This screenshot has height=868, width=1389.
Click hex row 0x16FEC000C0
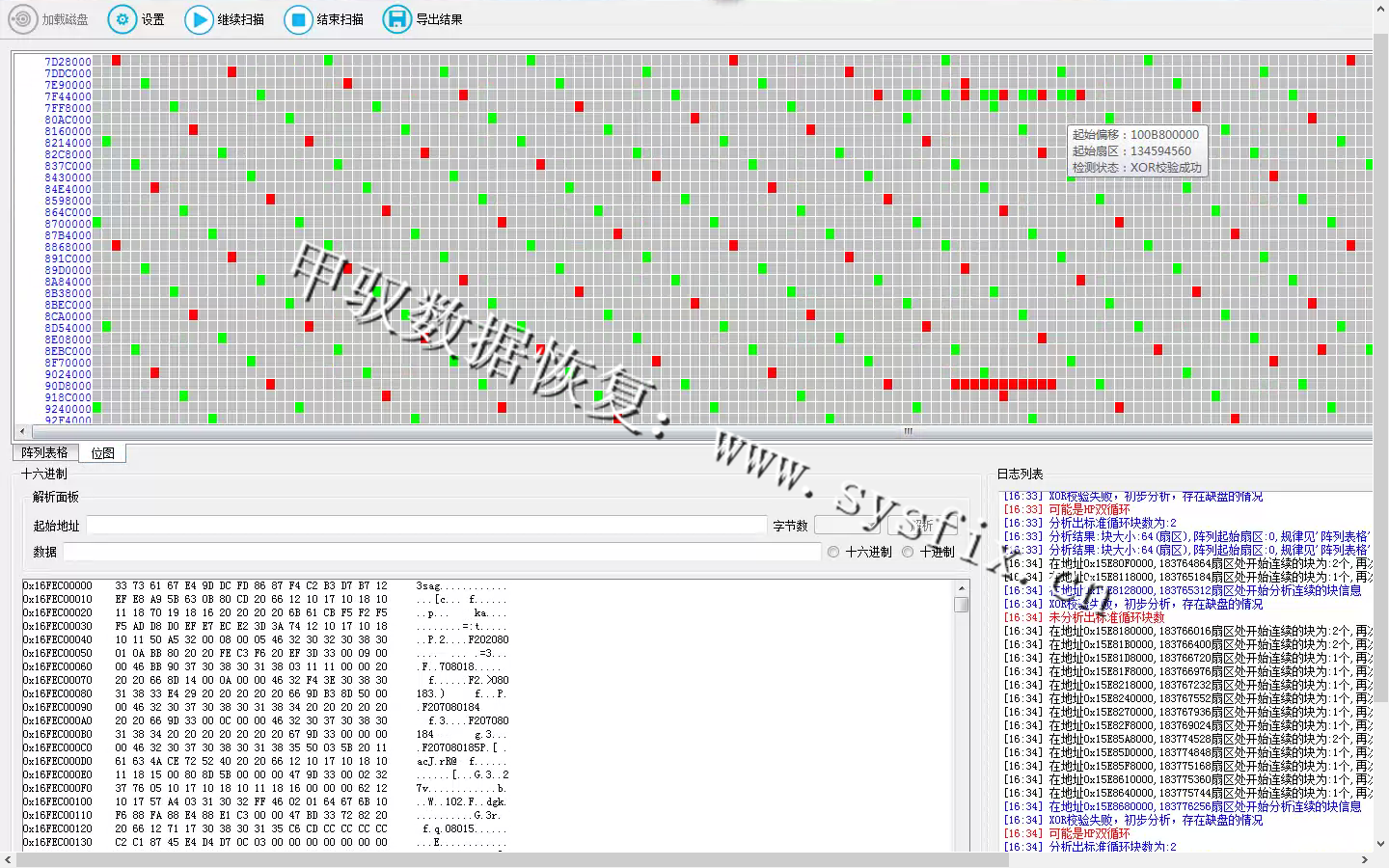265,747
